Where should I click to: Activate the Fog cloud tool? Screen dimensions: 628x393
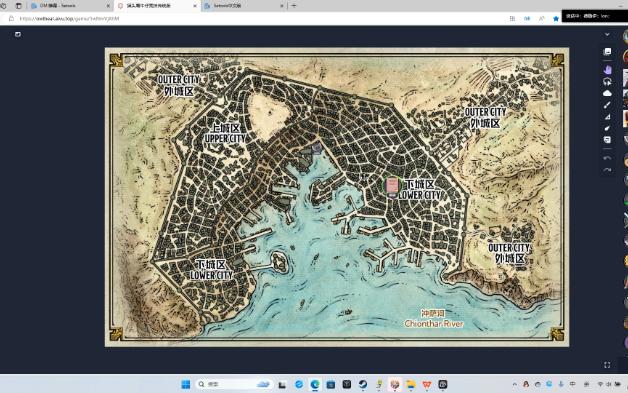point(607,93)
